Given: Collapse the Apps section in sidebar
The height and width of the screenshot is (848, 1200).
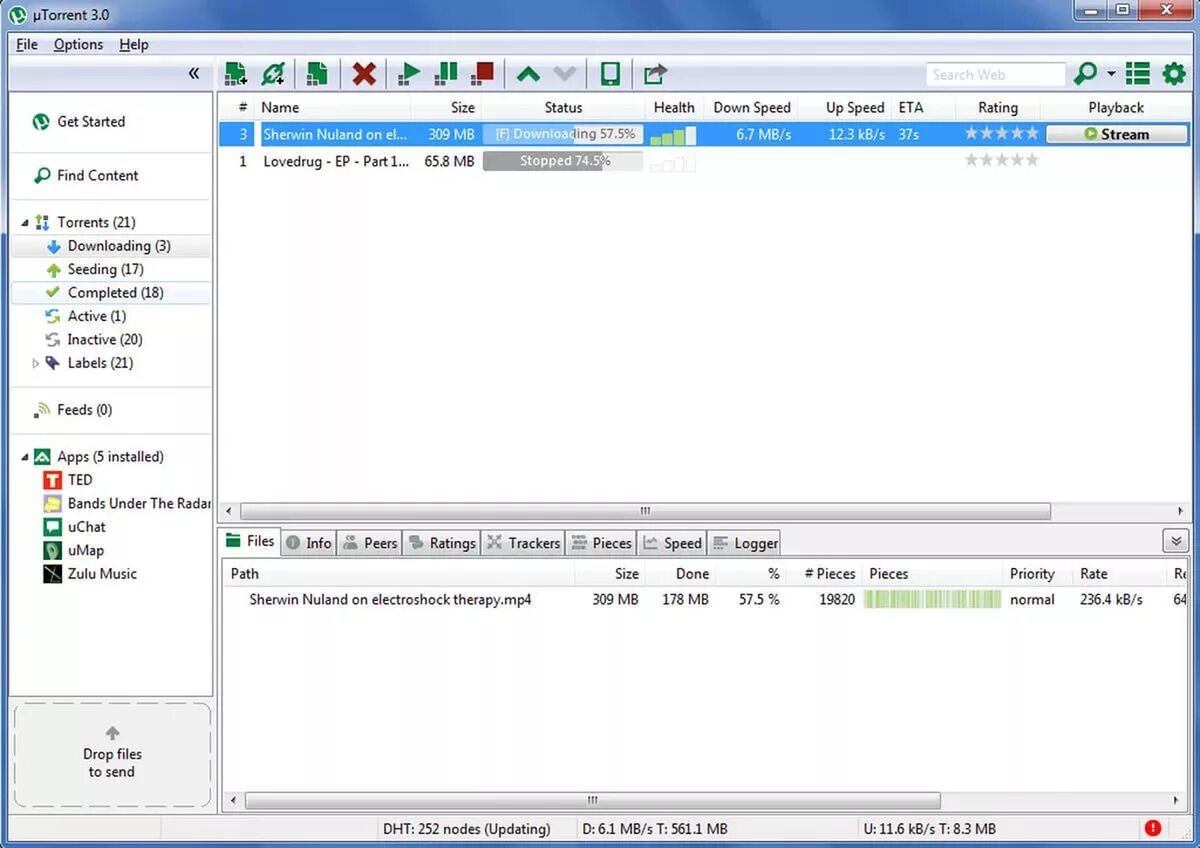Looking at the screenshot, I should (x=24, y=456).
